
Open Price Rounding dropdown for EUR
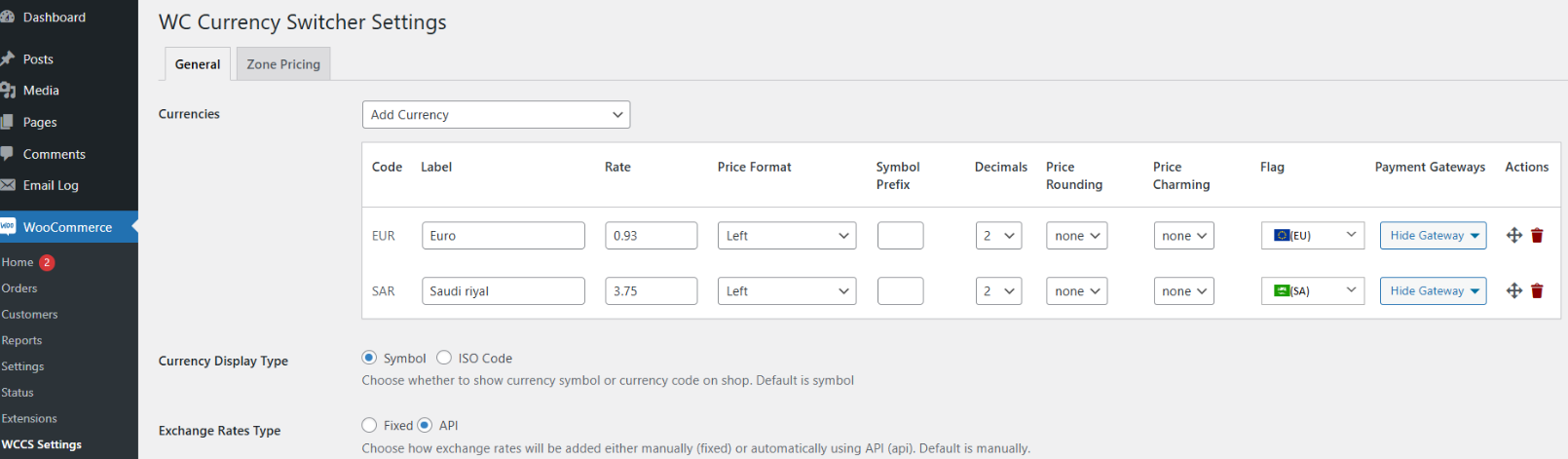pos(1076,236)
